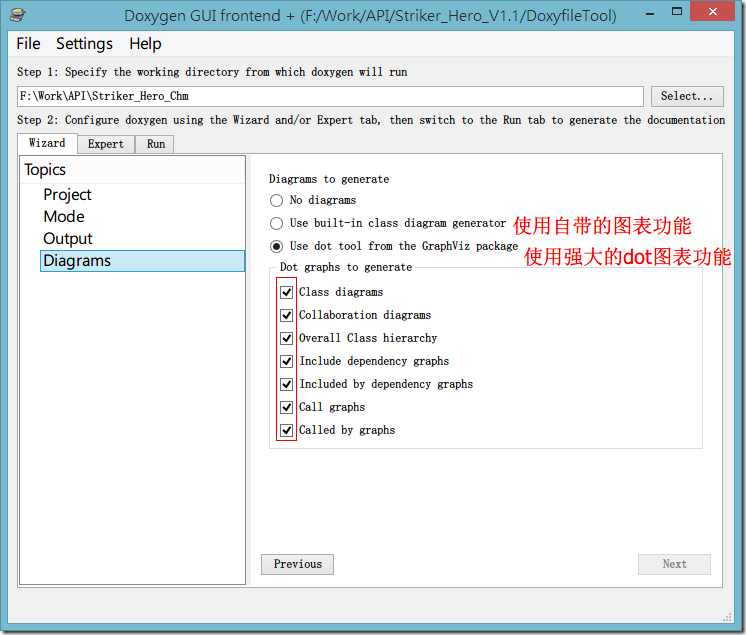Image resolution: width=746 pixels, height=635 pixels.
Task: Click the Select... directory button
Action: pyautogui.click(x=687, y=97)
